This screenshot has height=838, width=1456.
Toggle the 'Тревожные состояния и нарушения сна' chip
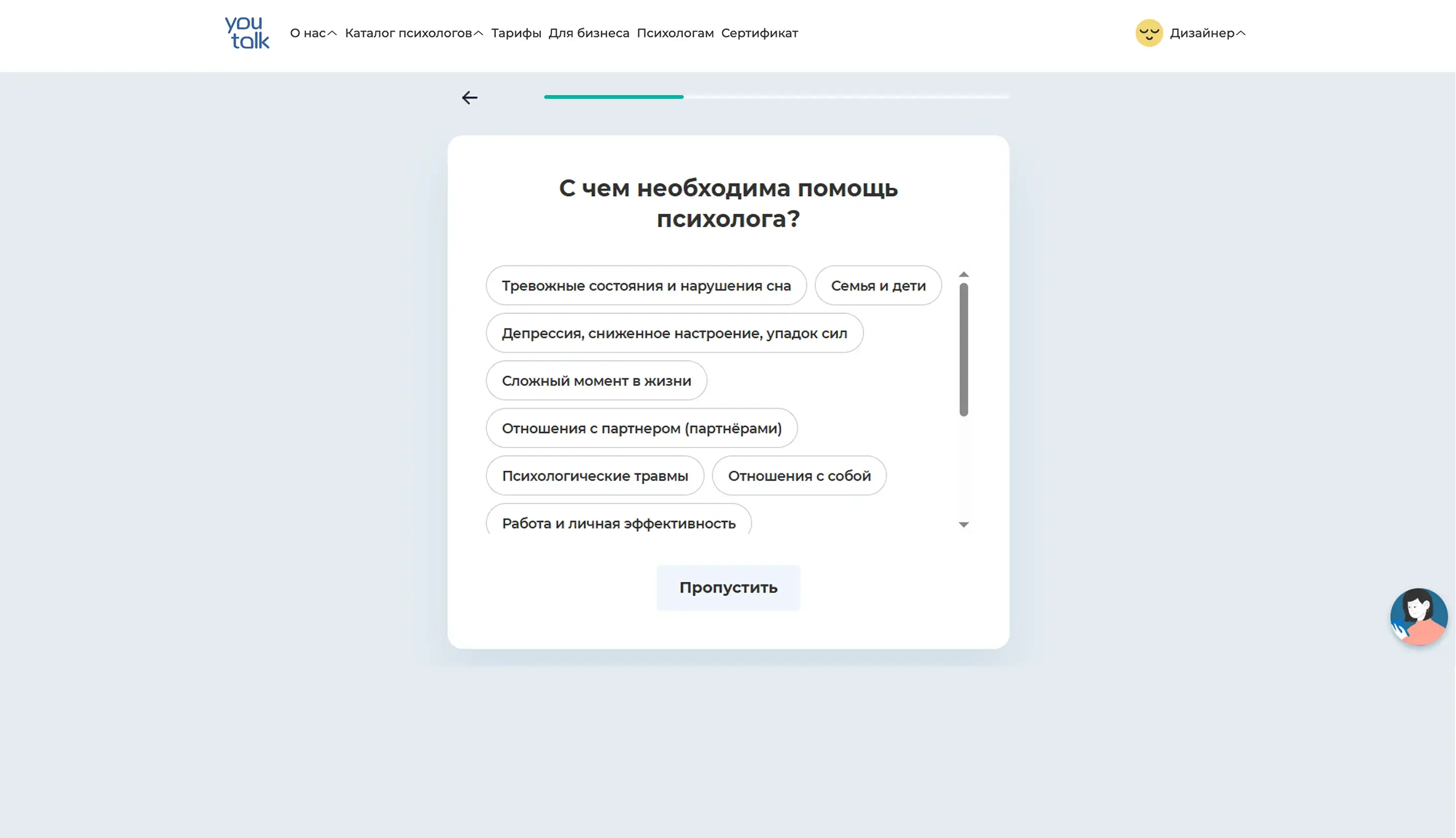pos(645,286)
